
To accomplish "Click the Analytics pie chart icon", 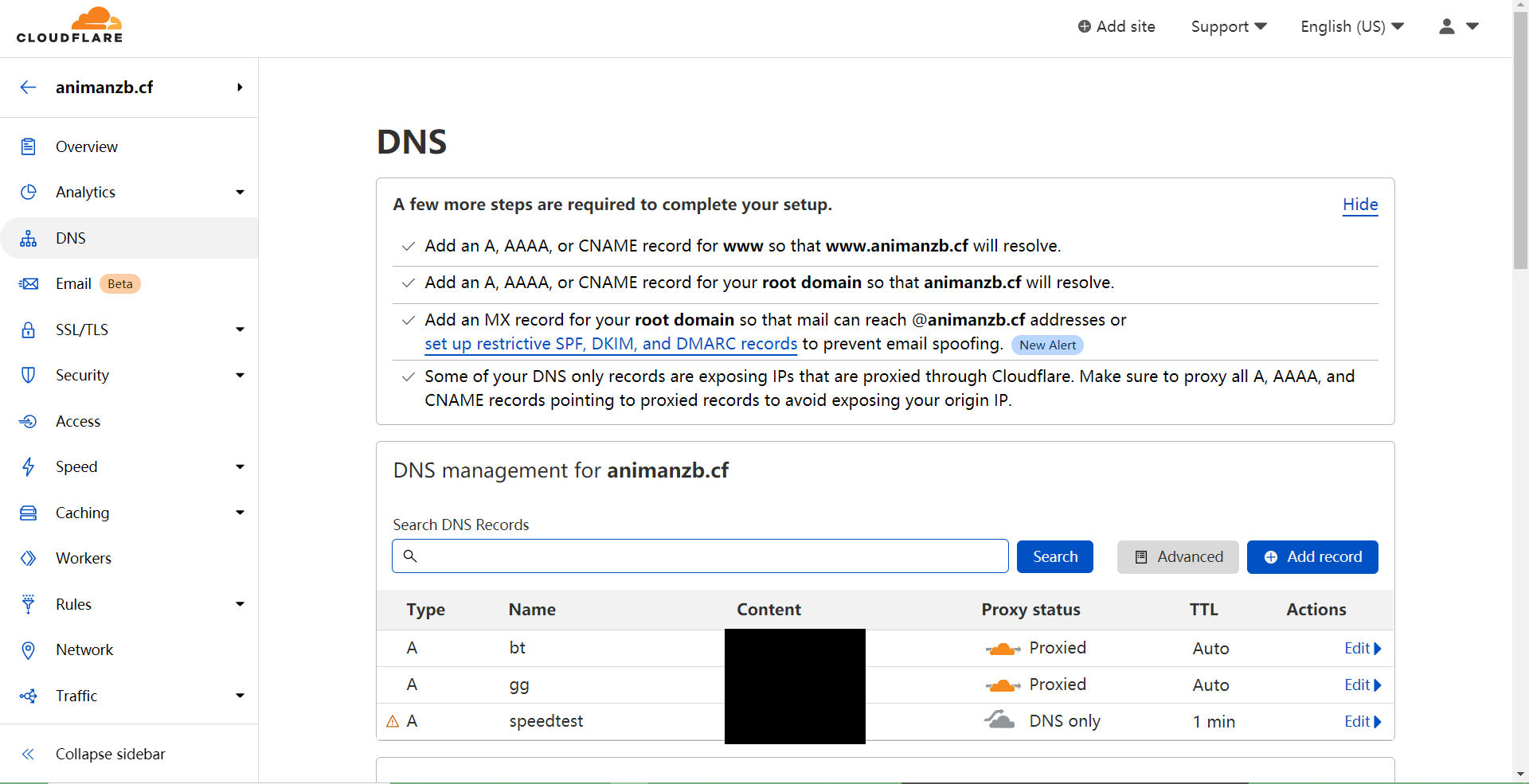I will click(x=29, y=192).
